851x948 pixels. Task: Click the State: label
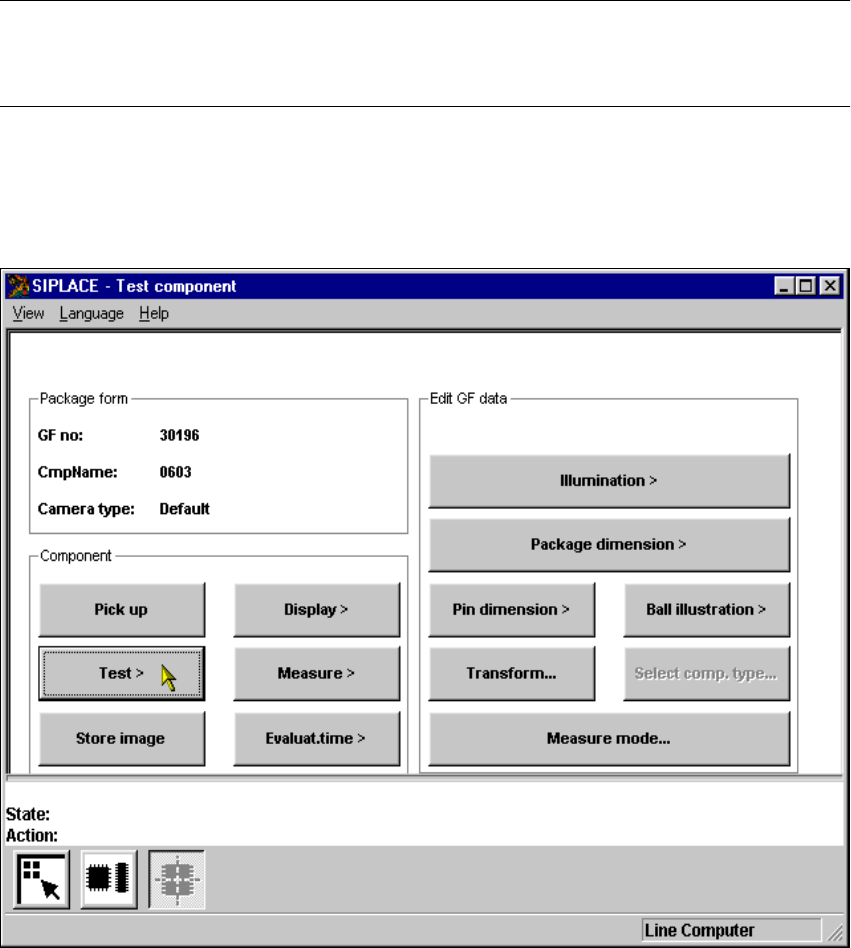[x=28, y=814]
